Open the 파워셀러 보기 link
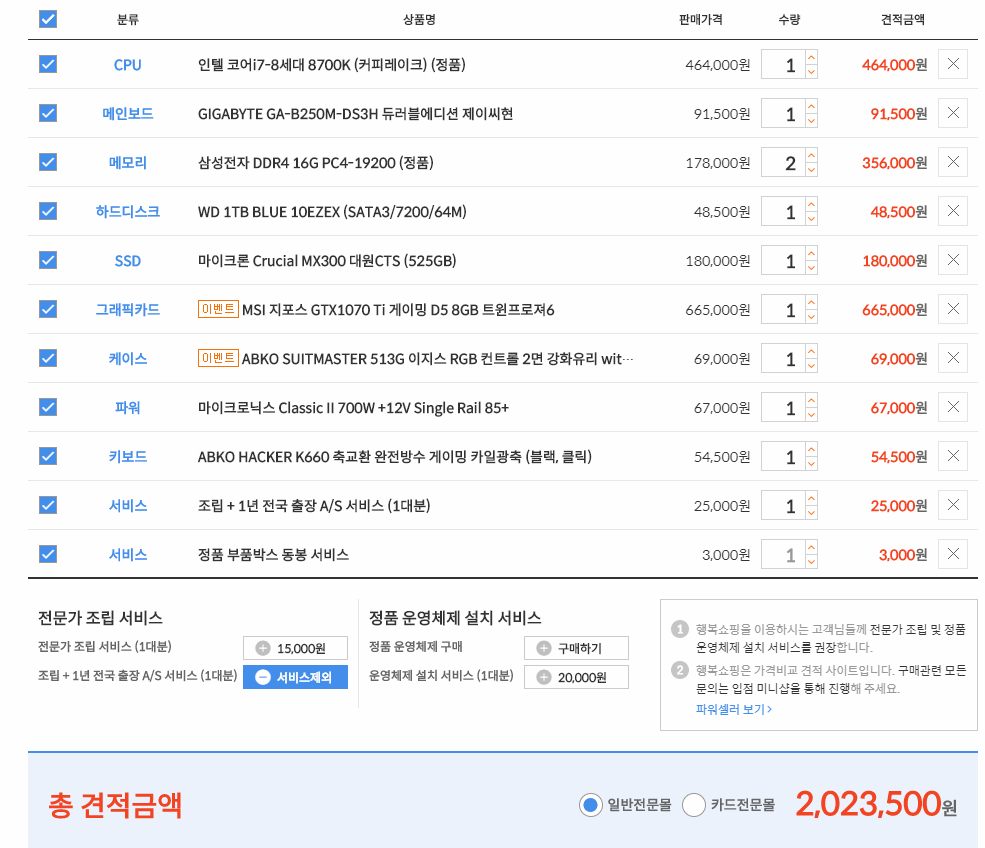This screenshot has height=848, width=985. pyautogui.click(x=734, y=709)
